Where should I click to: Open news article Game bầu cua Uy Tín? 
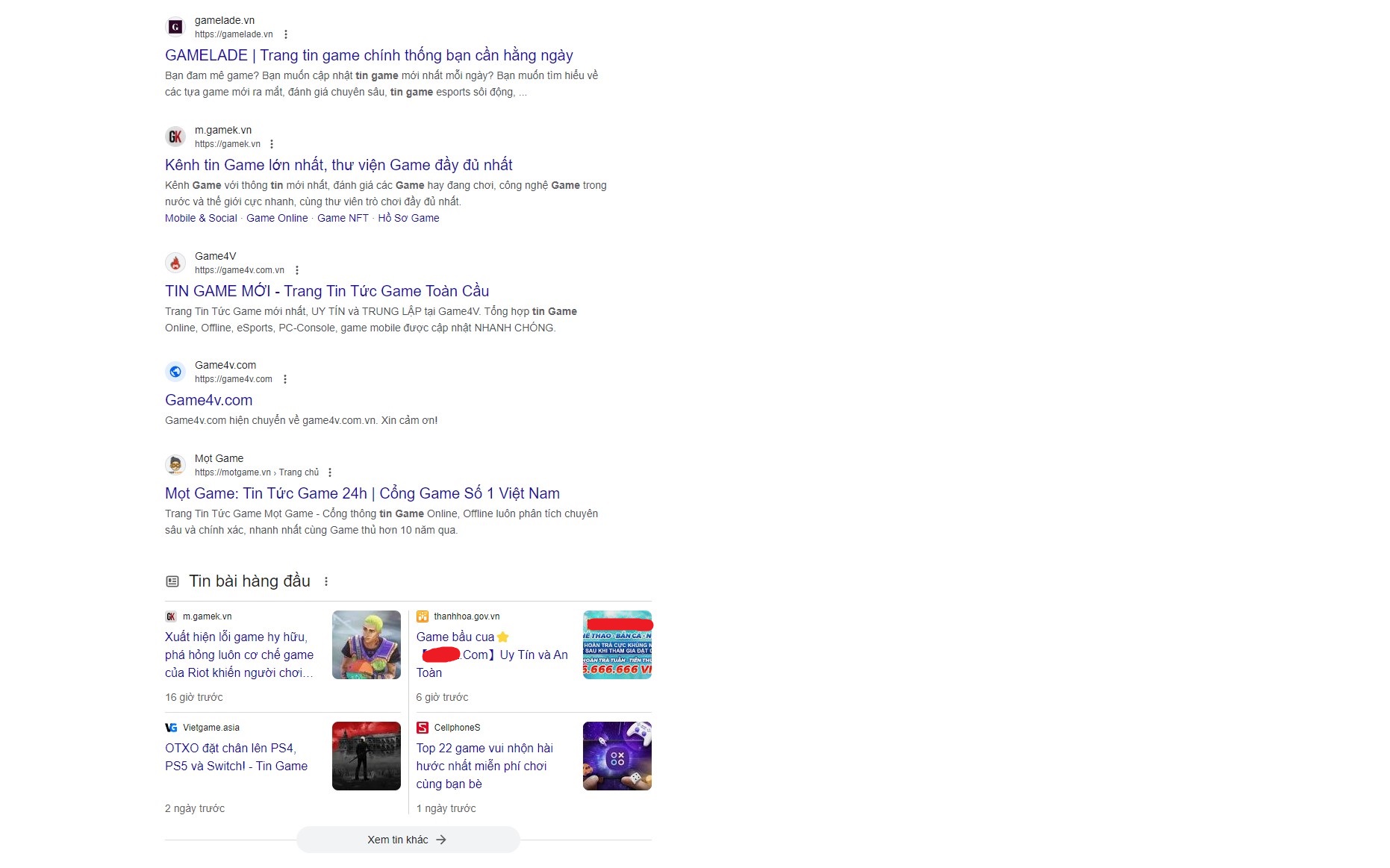[492, 655]
